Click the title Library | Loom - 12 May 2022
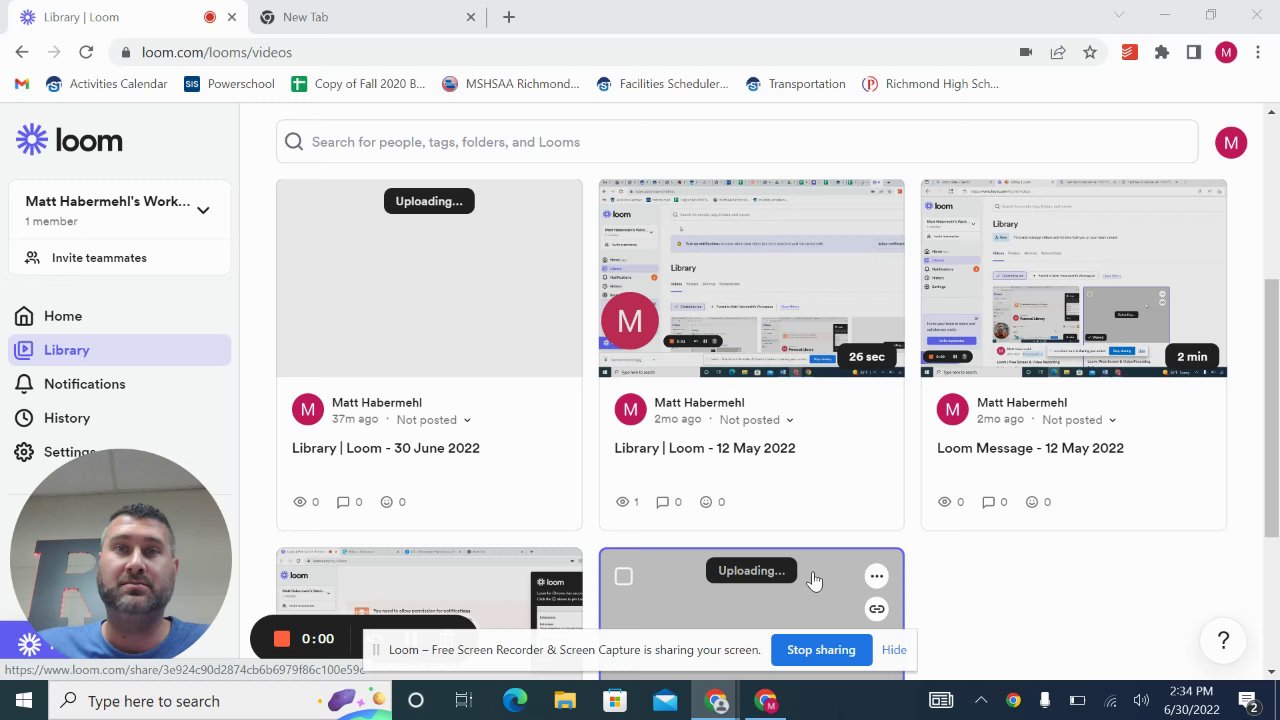Screen dimensions: 1280x720 point(705,448)
